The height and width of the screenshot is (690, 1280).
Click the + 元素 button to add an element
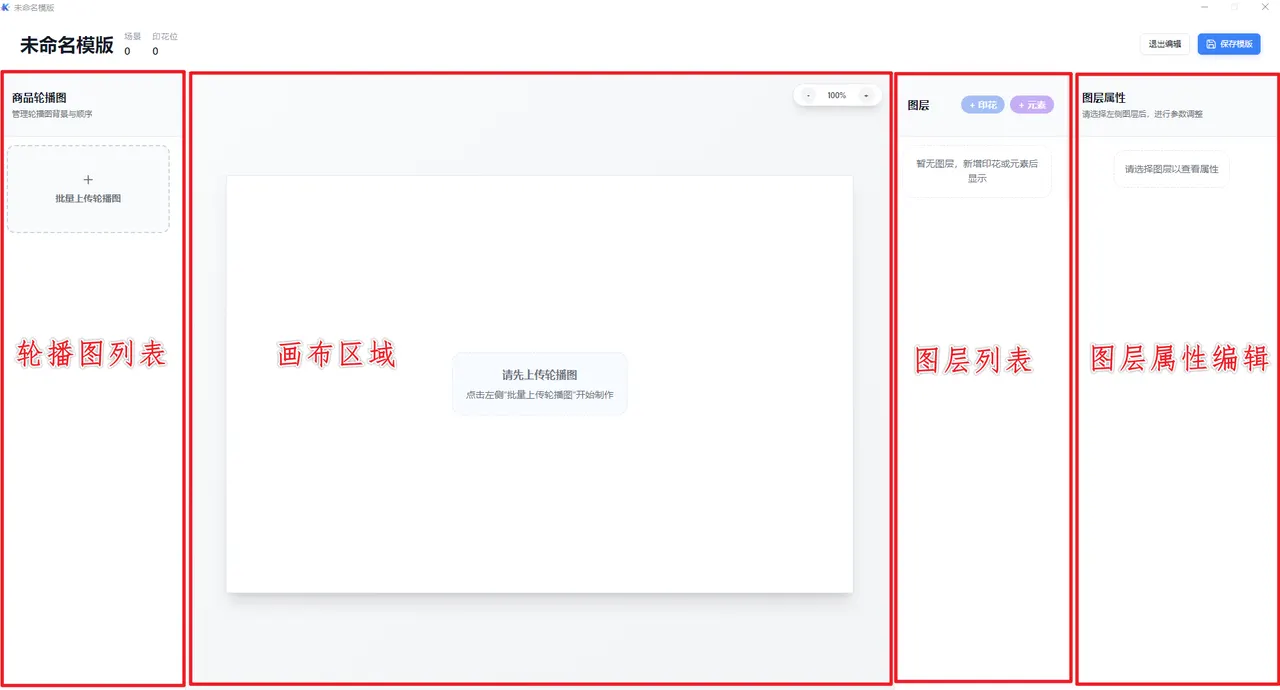tap(1032, 104)
